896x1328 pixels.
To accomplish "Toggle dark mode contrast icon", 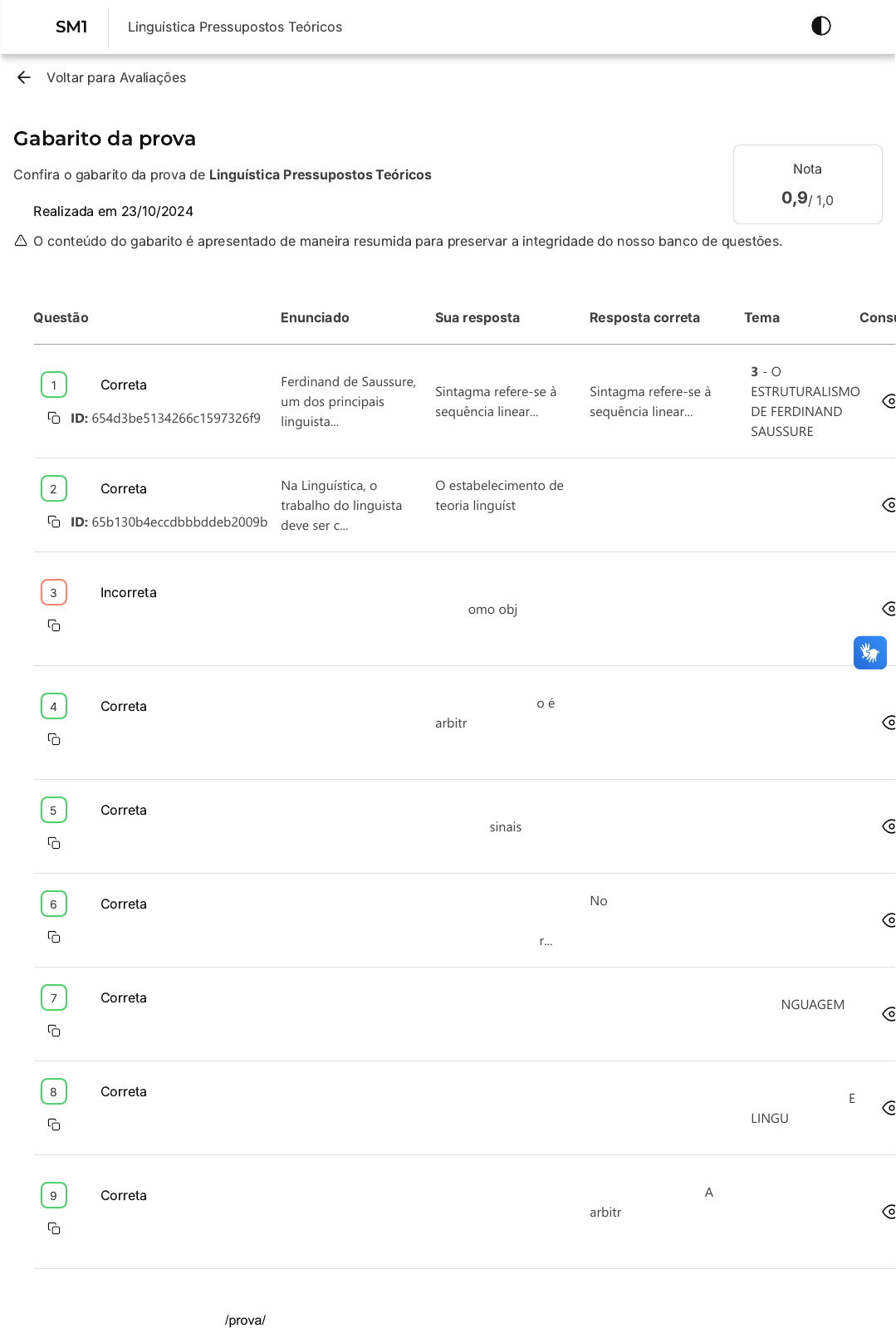I will [820, 26].
